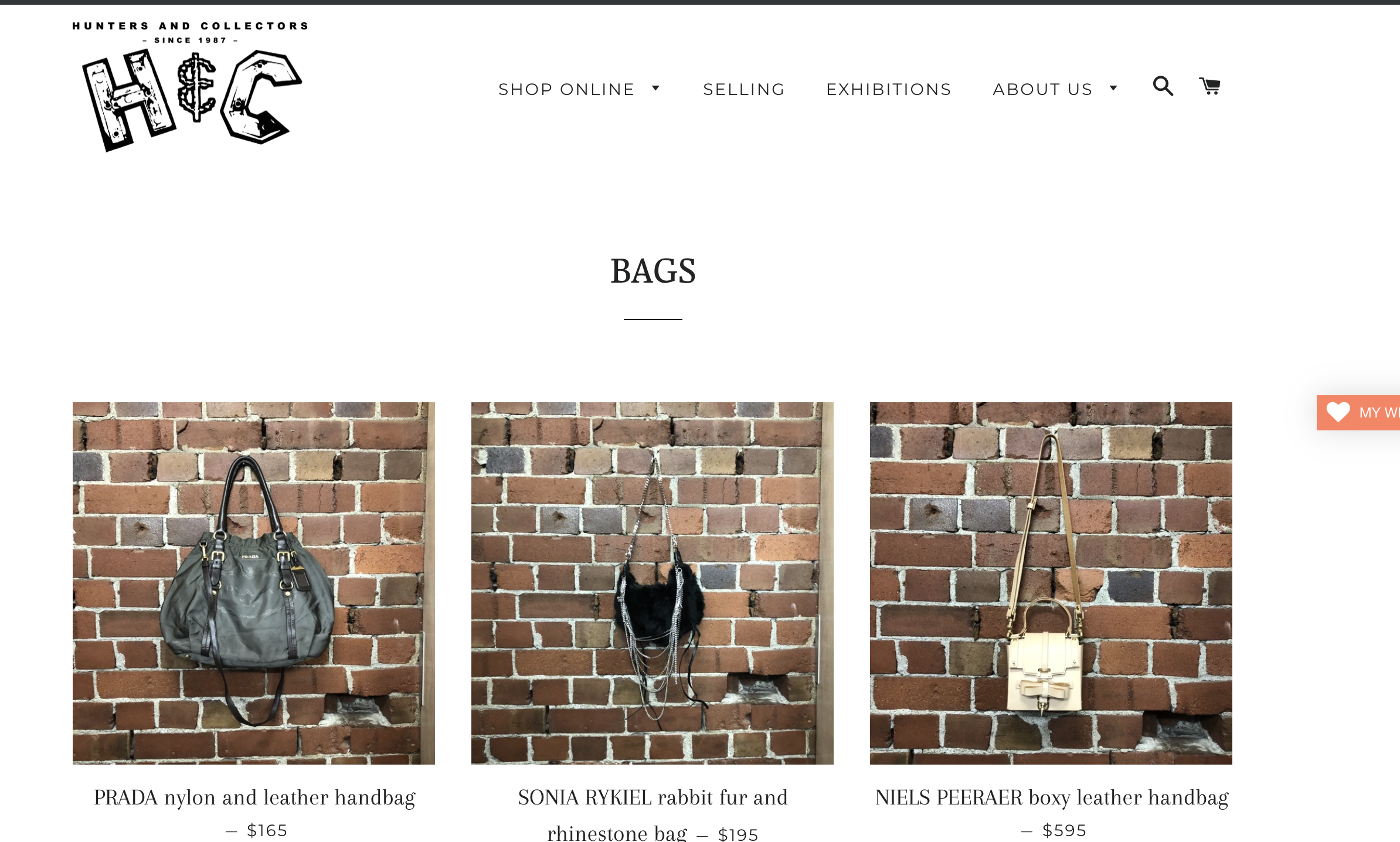This screenshot has height=842, width=1400.
Task: Open My Wishlist side button
Action: pos(1358,412)
